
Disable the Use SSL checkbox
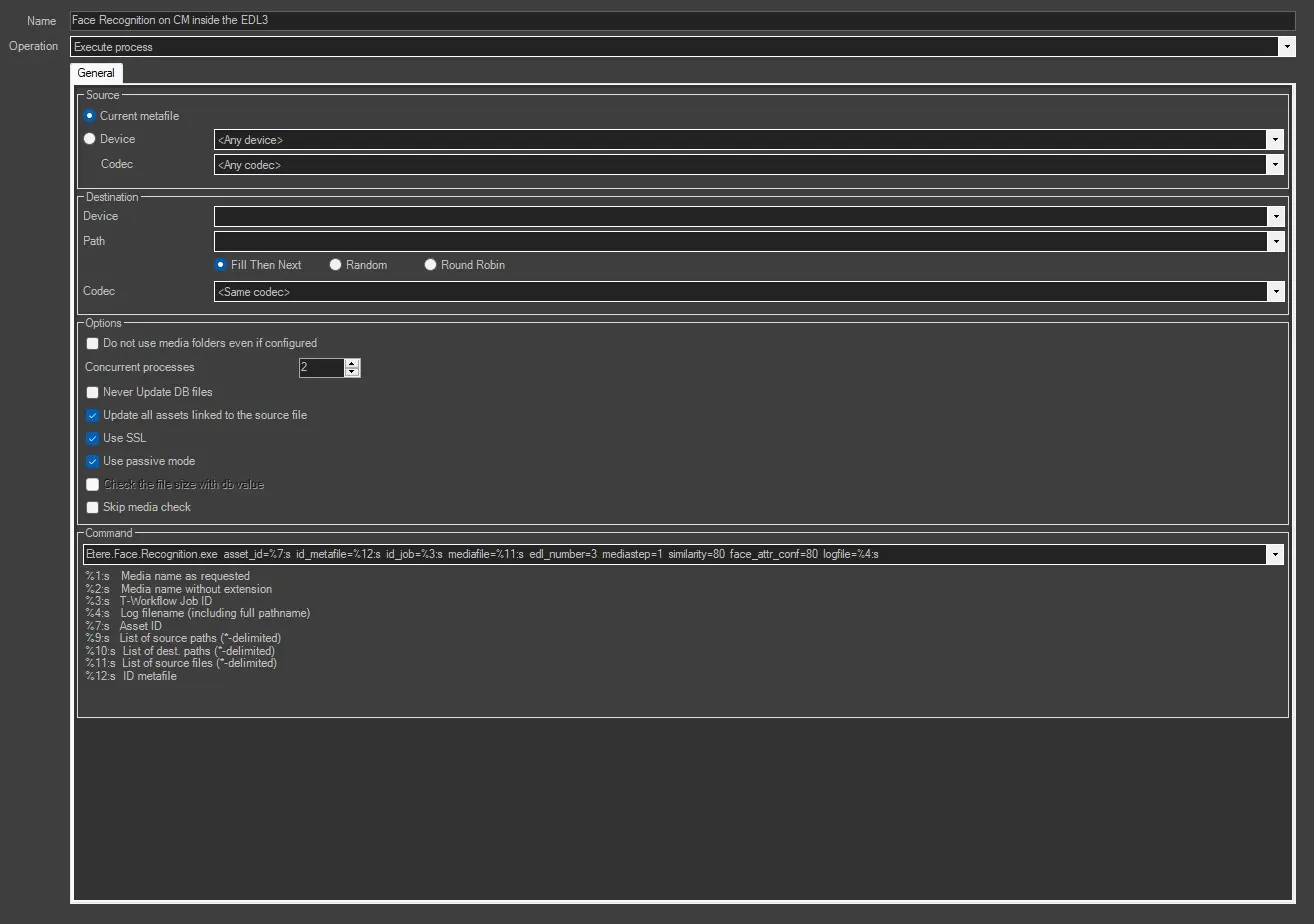(93, 438)
